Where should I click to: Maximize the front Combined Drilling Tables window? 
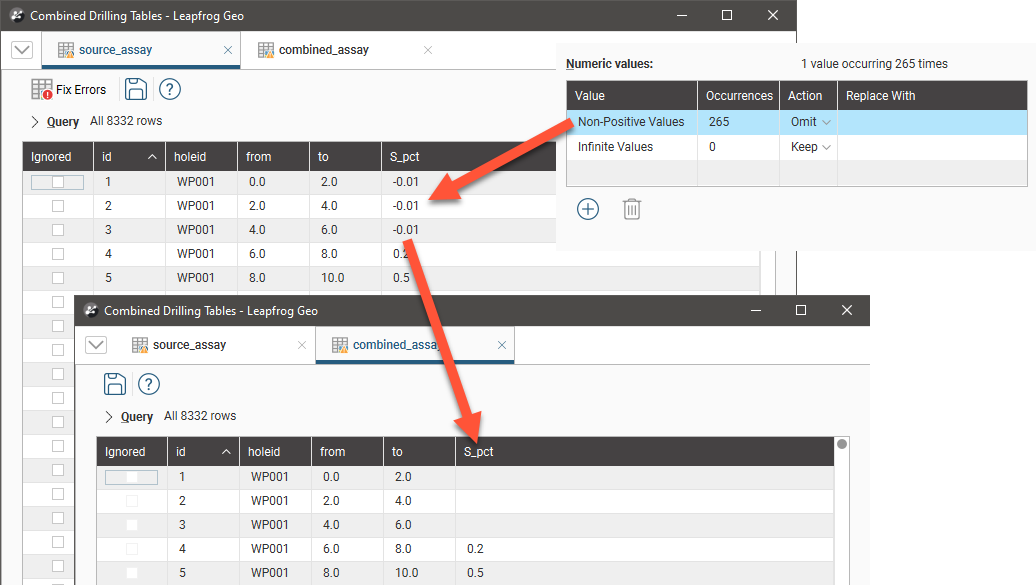tap(801, 310)
